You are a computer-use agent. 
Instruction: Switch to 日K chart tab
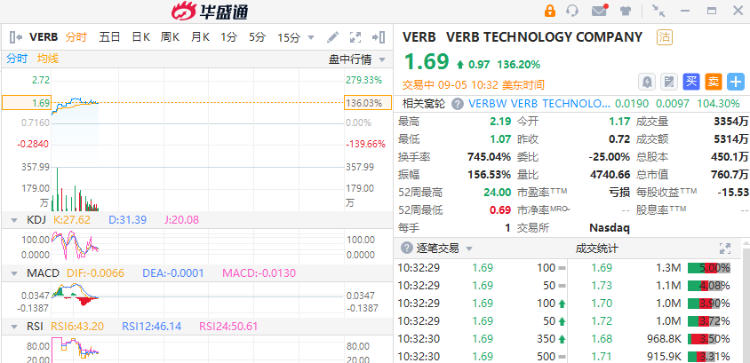pyautogui.click(x=141, y=37)
